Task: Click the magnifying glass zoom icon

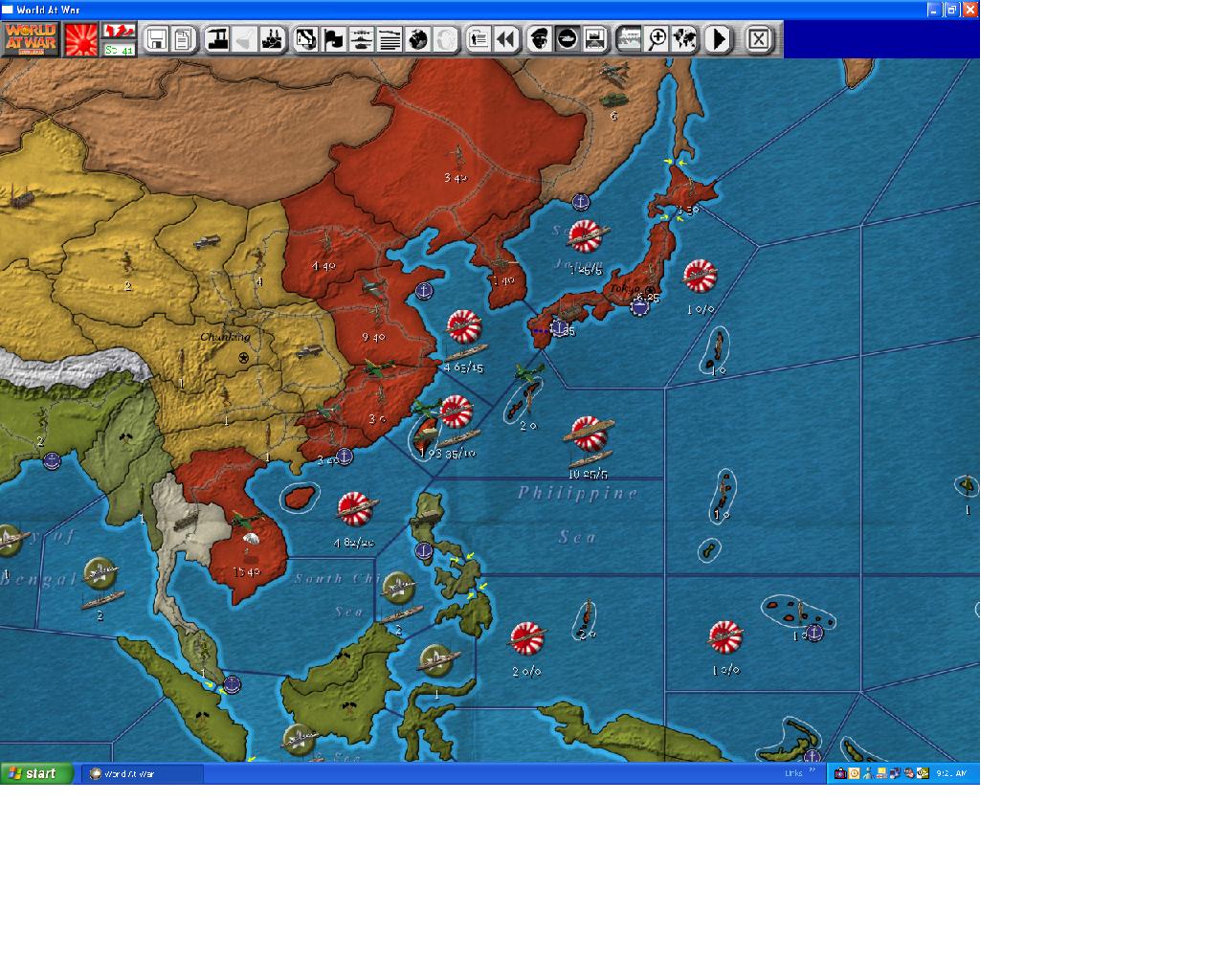Action: coord(657,39)
